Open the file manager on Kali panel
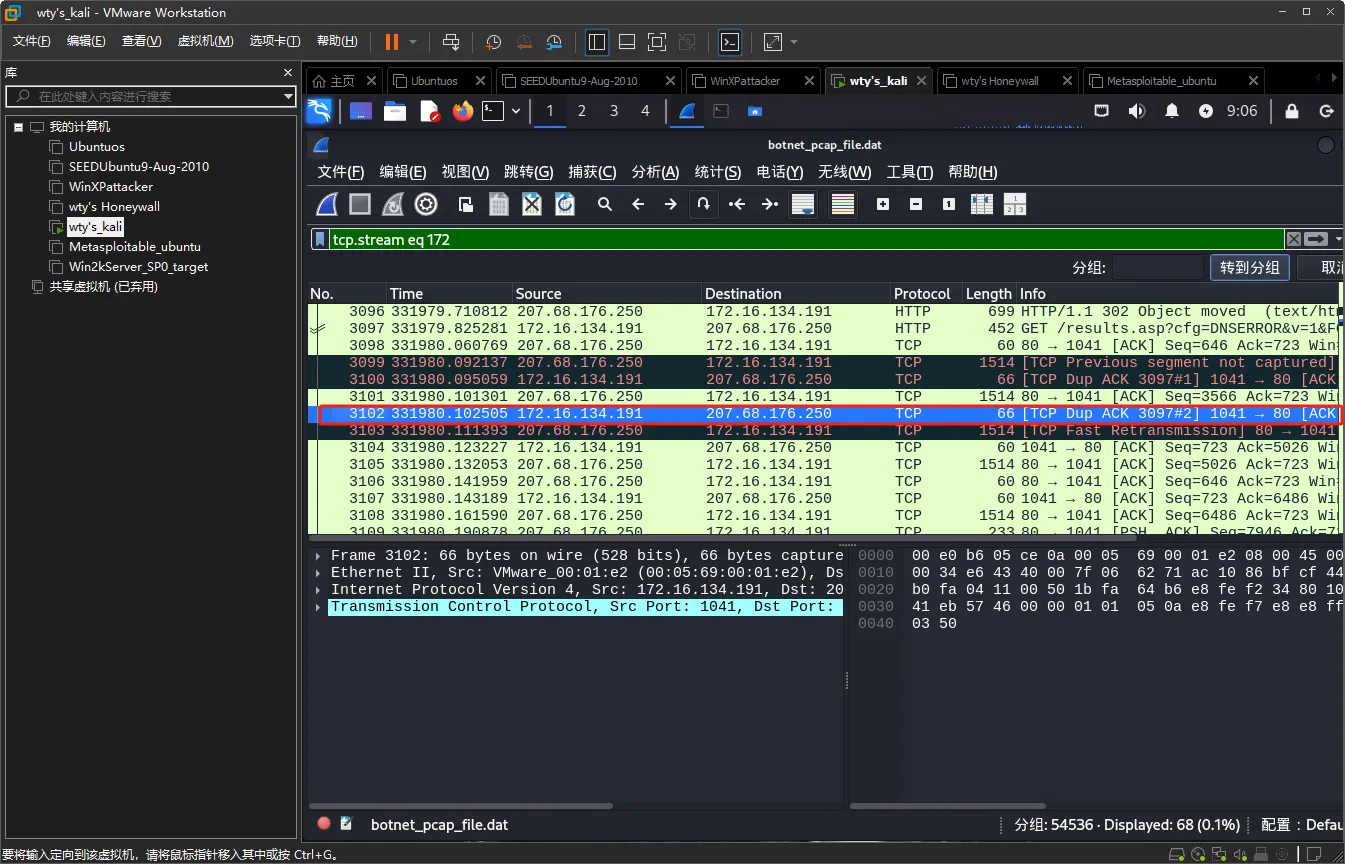 [395, 111]
